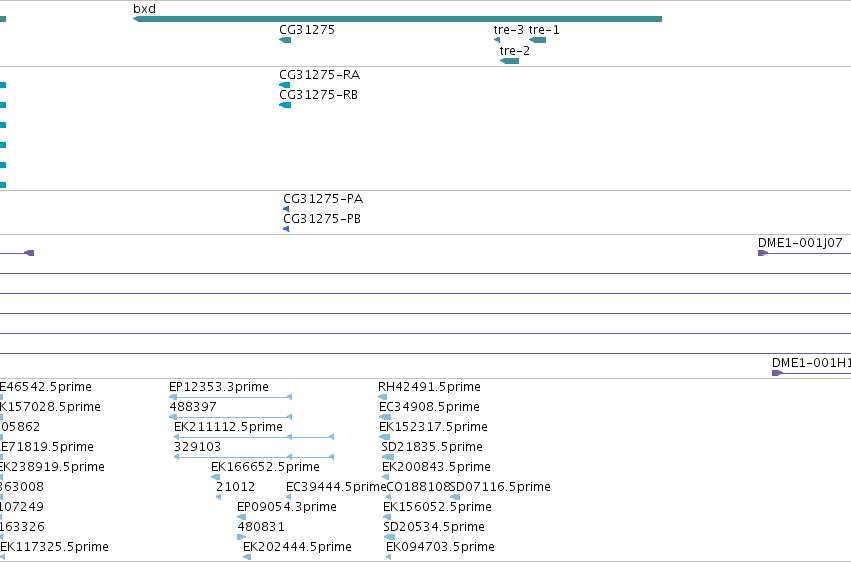Select the DME1-001H1 feature arrow
Image resolution: width=851 pixels, height=562 pixels.
pos(777,373)
